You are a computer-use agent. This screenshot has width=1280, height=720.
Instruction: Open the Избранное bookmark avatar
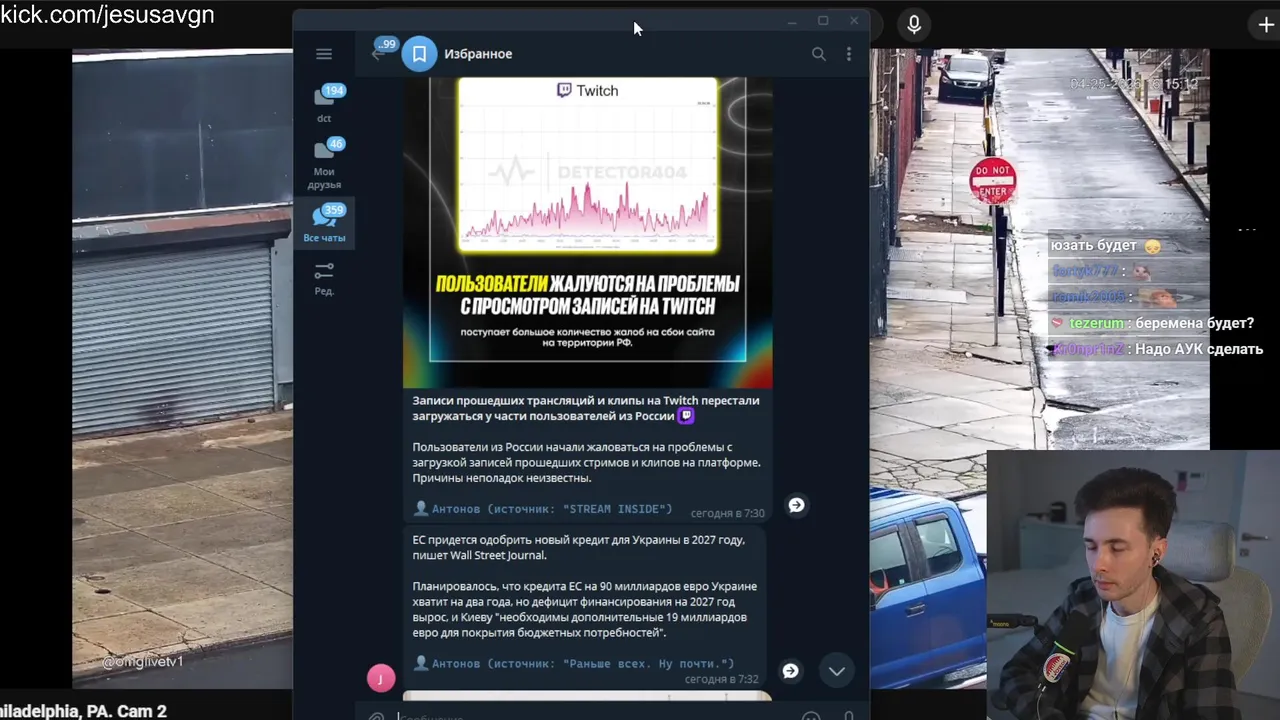click(419, 54)
